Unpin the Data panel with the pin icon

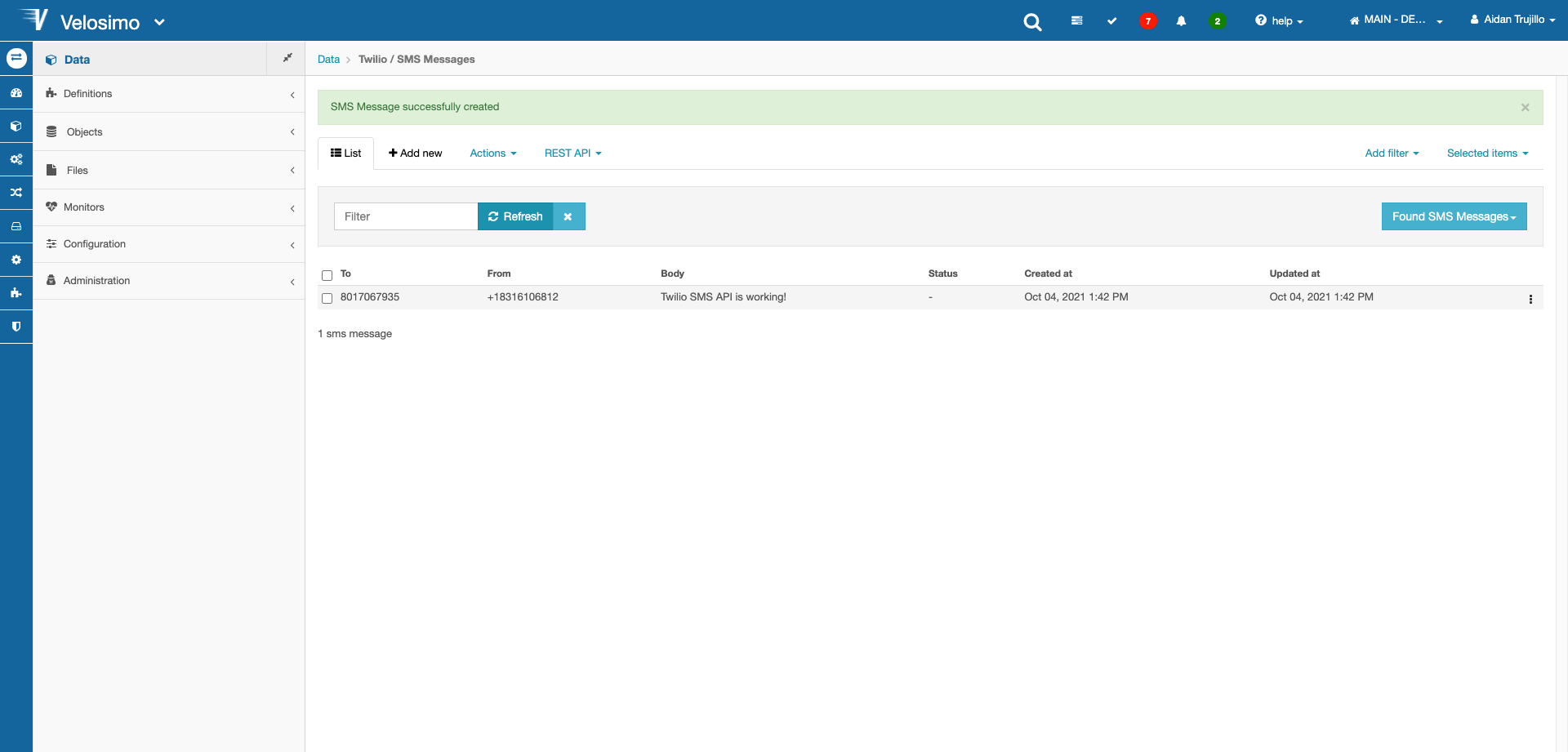tap(287, 58)
